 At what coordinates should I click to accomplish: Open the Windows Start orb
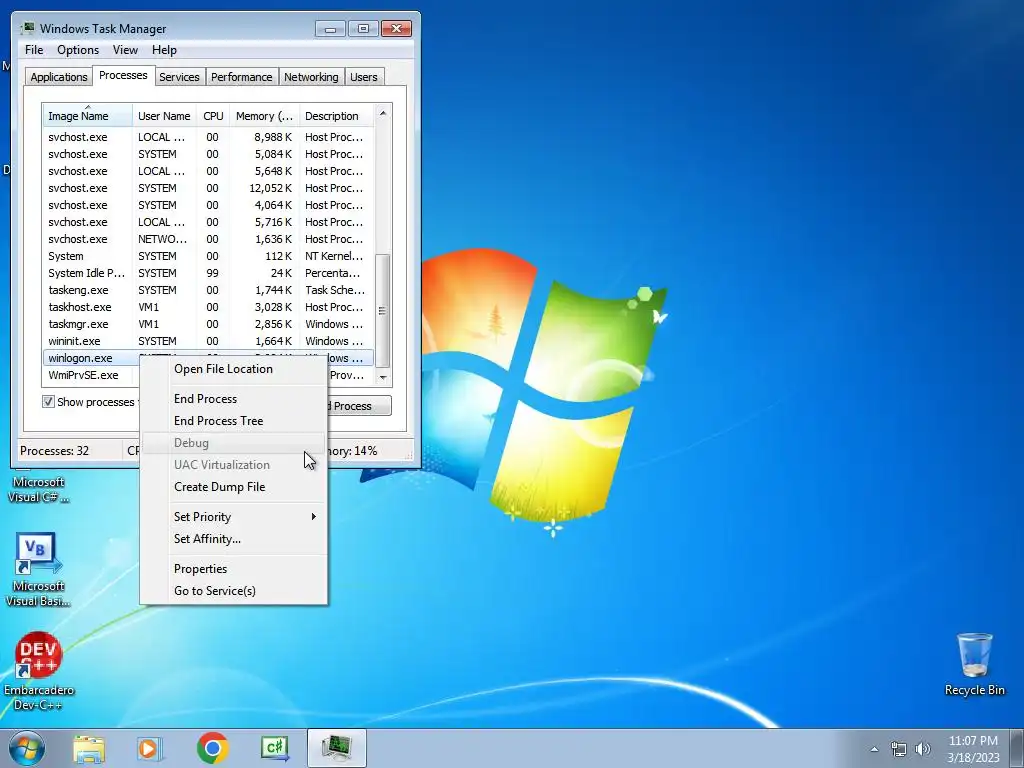27,748
